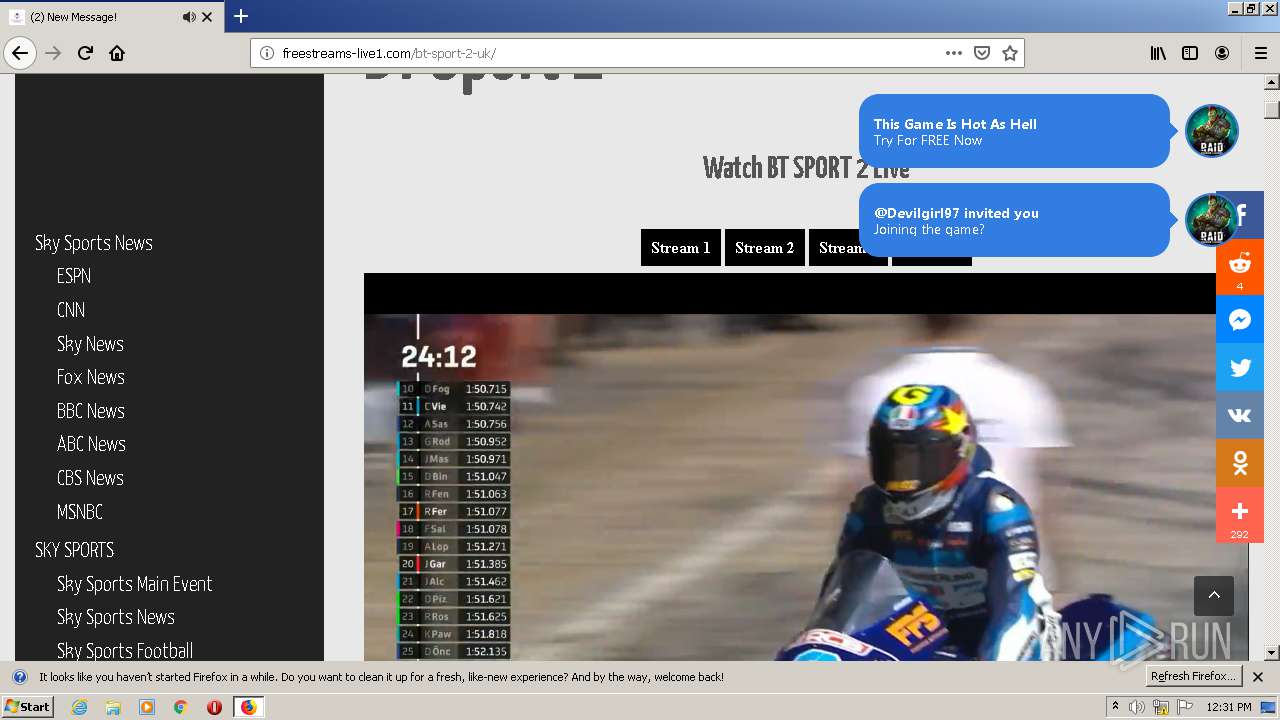Viewport: 1280px width, 720px height.
Task: Open page actions three-dot menu
Action: pos(953,53)
